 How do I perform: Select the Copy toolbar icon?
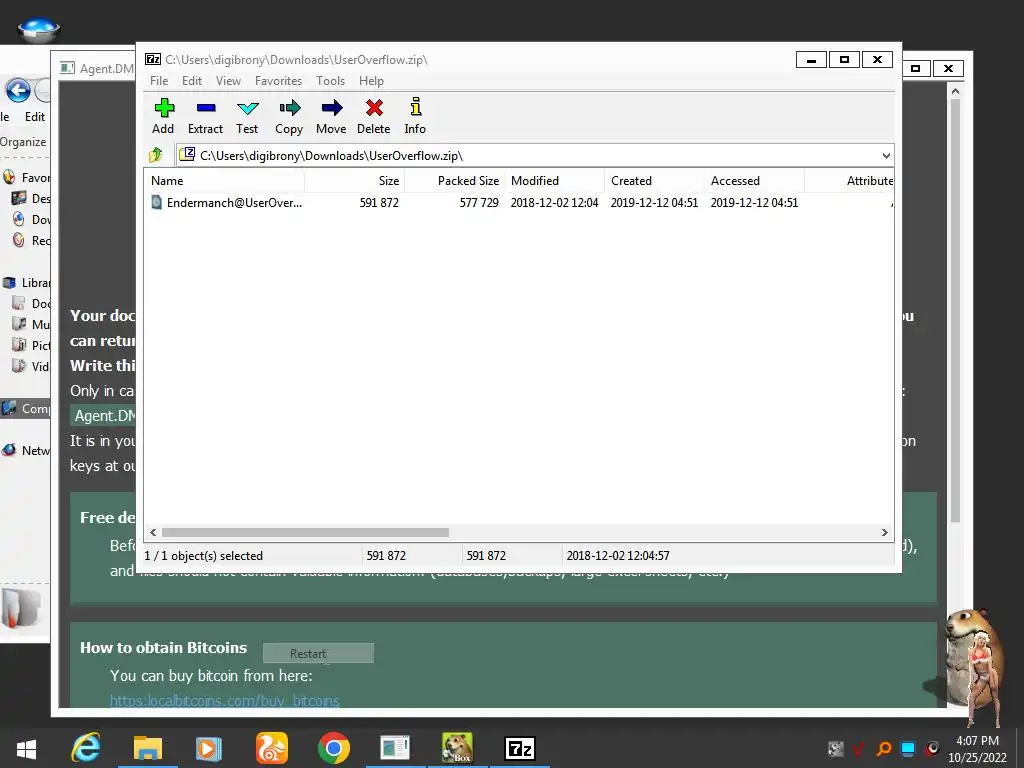click(289, 117)
